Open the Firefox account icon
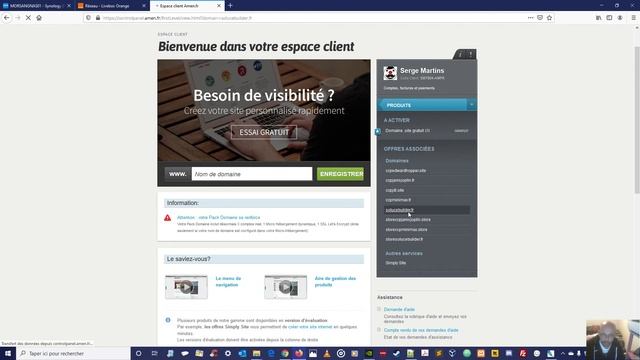Screen dimensions: 640x360 [620, 18]
